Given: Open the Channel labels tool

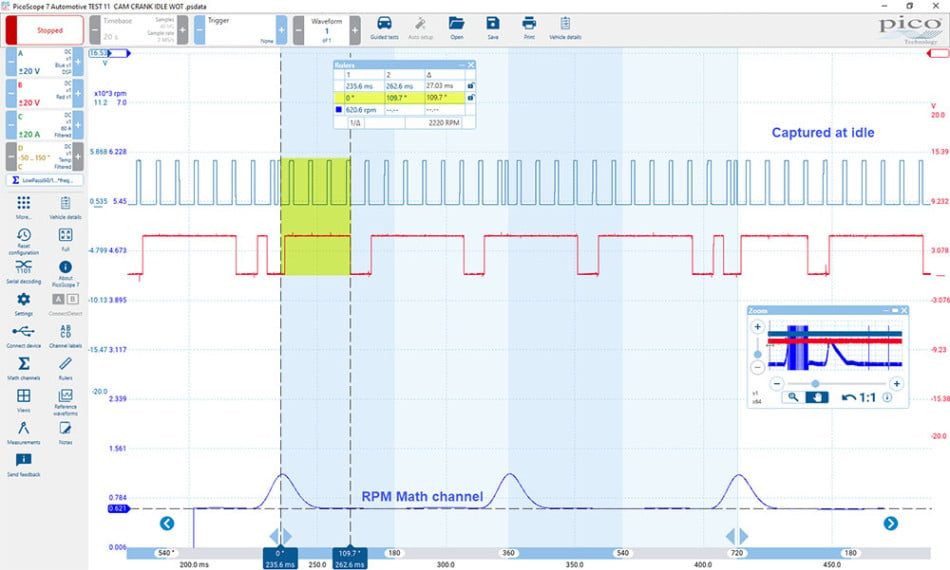Looking at the screenshot, I should coord(65,335).
